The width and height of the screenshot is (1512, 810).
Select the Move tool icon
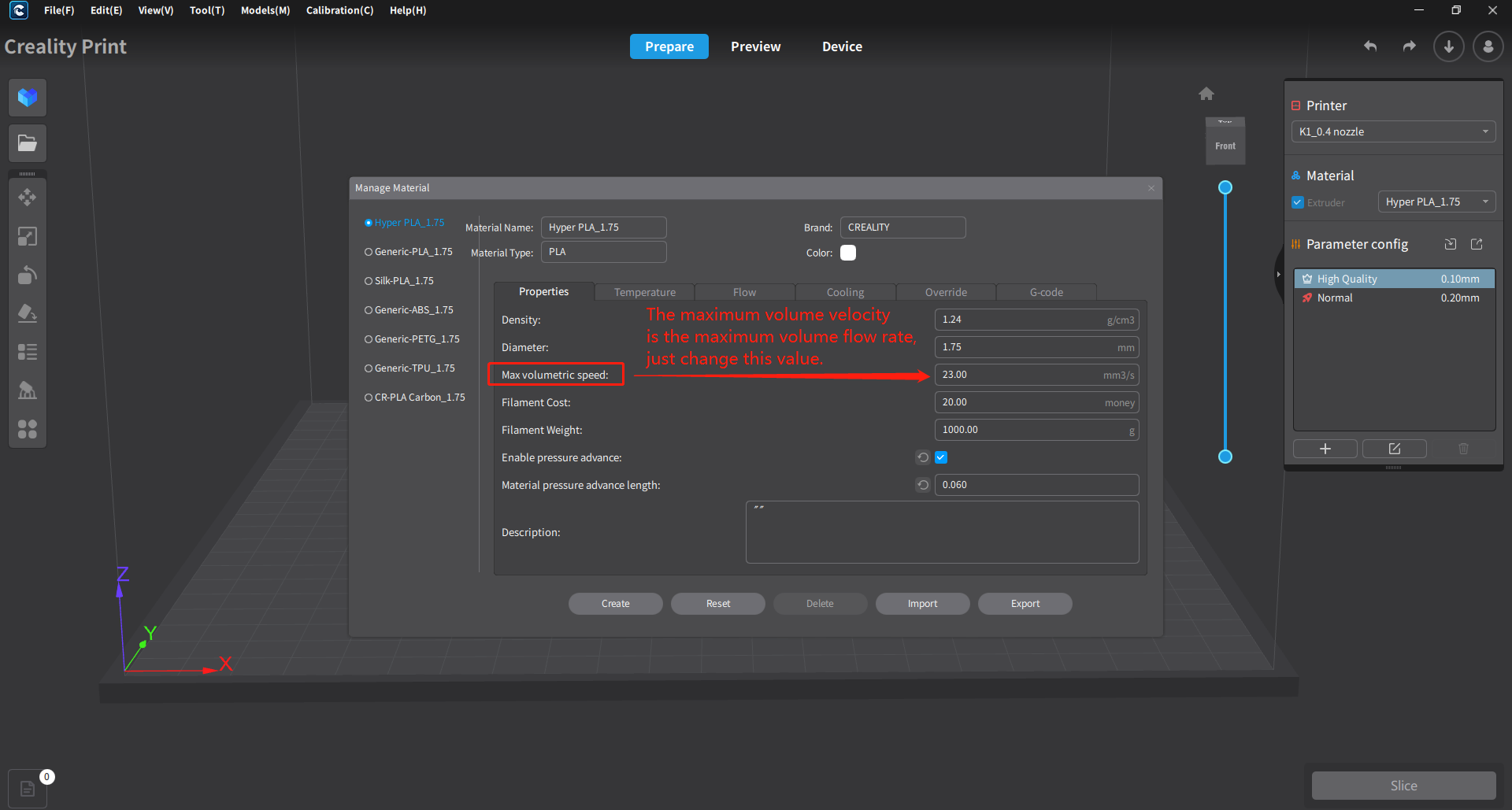(28, 197)
